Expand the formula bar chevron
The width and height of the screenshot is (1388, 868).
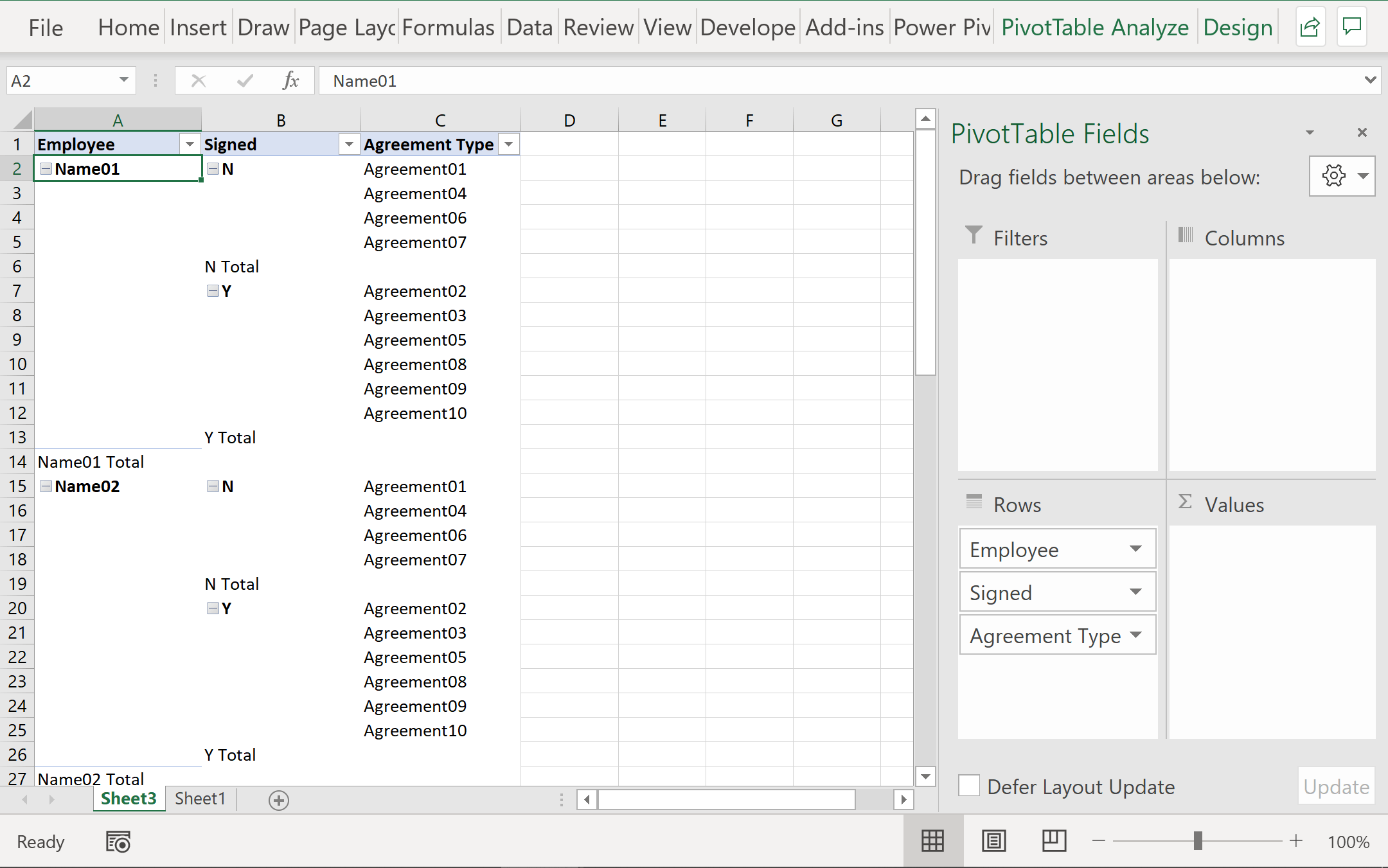1370,80
